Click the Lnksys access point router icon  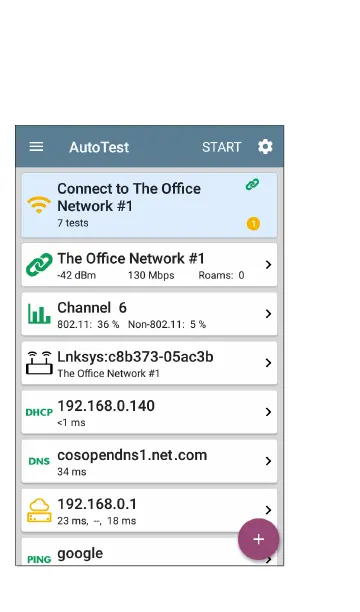pos(39,363)
